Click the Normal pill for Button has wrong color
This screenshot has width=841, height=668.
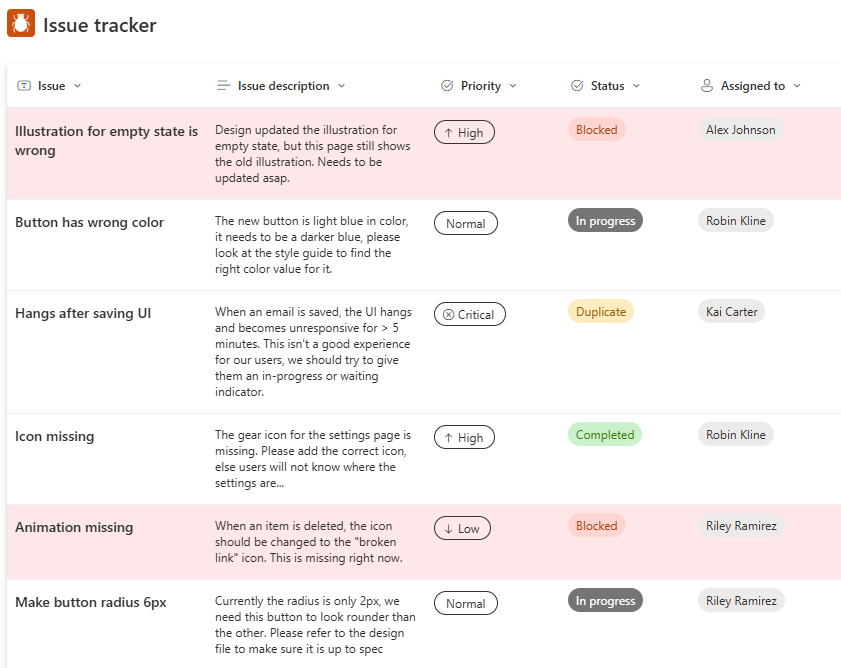465,222
